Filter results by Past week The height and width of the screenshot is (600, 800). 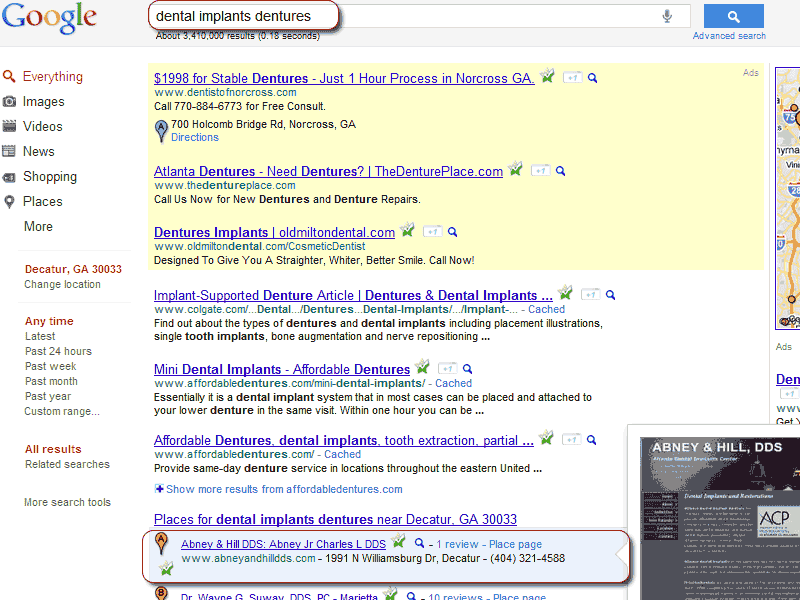tap(51, 366)
